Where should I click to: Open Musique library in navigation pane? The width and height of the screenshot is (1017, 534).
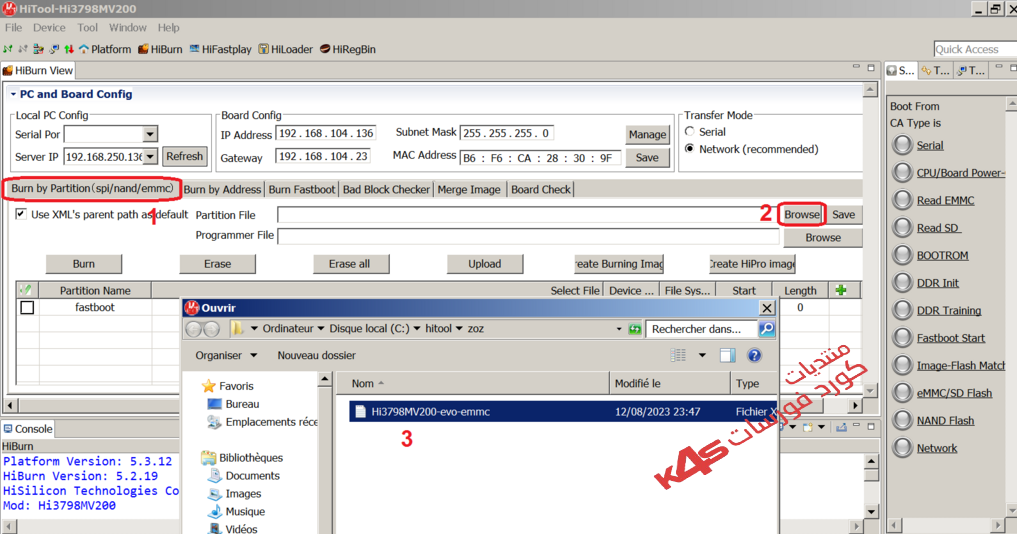(236, 511)
